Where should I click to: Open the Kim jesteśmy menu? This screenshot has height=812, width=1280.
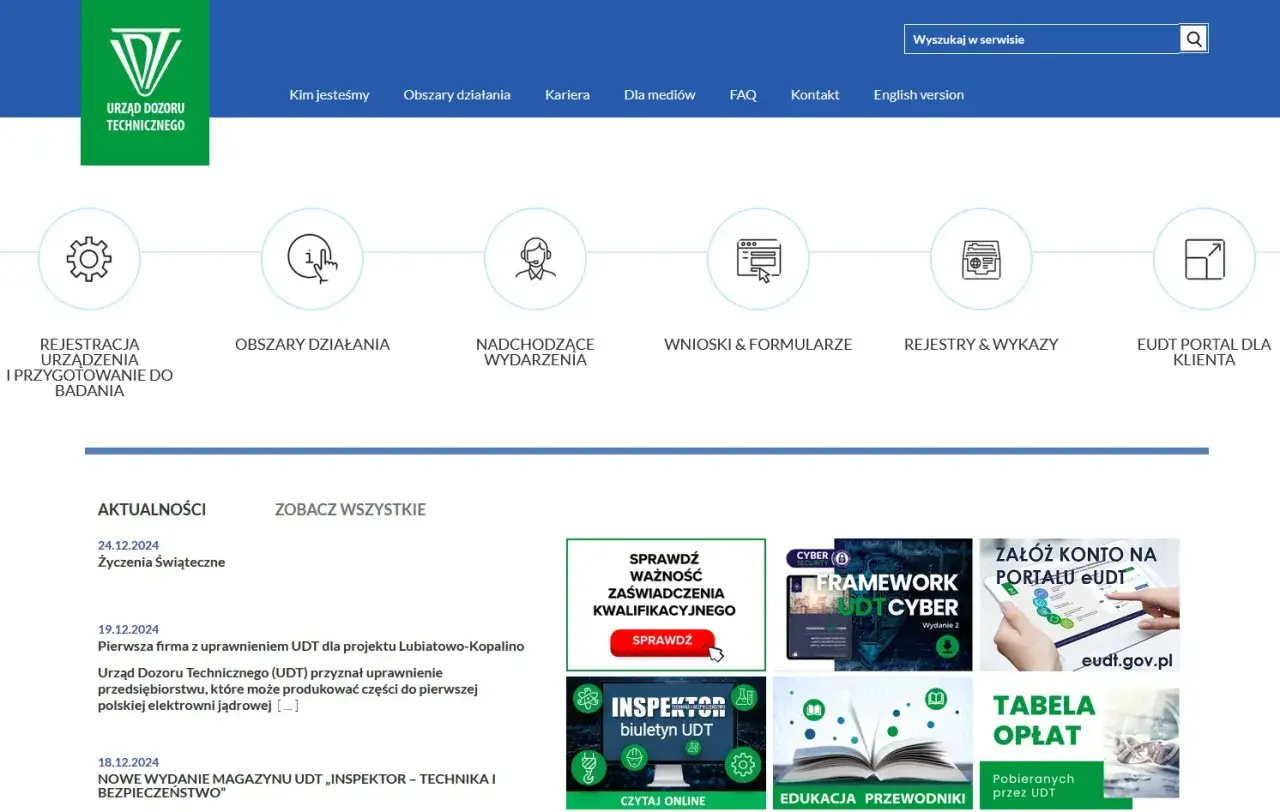pos(329,95)
